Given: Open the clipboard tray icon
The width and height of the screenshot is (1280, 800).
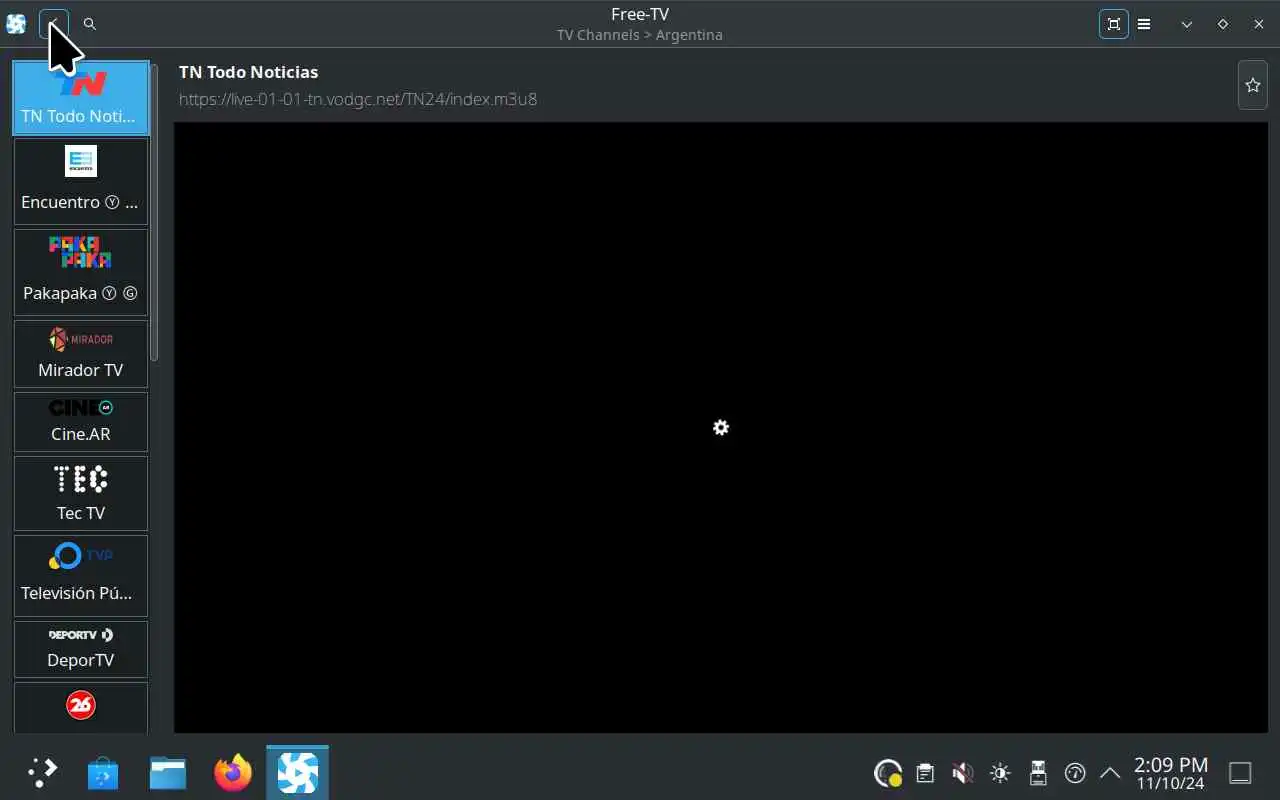Looking at the screenshot, I should pos(925,773).
